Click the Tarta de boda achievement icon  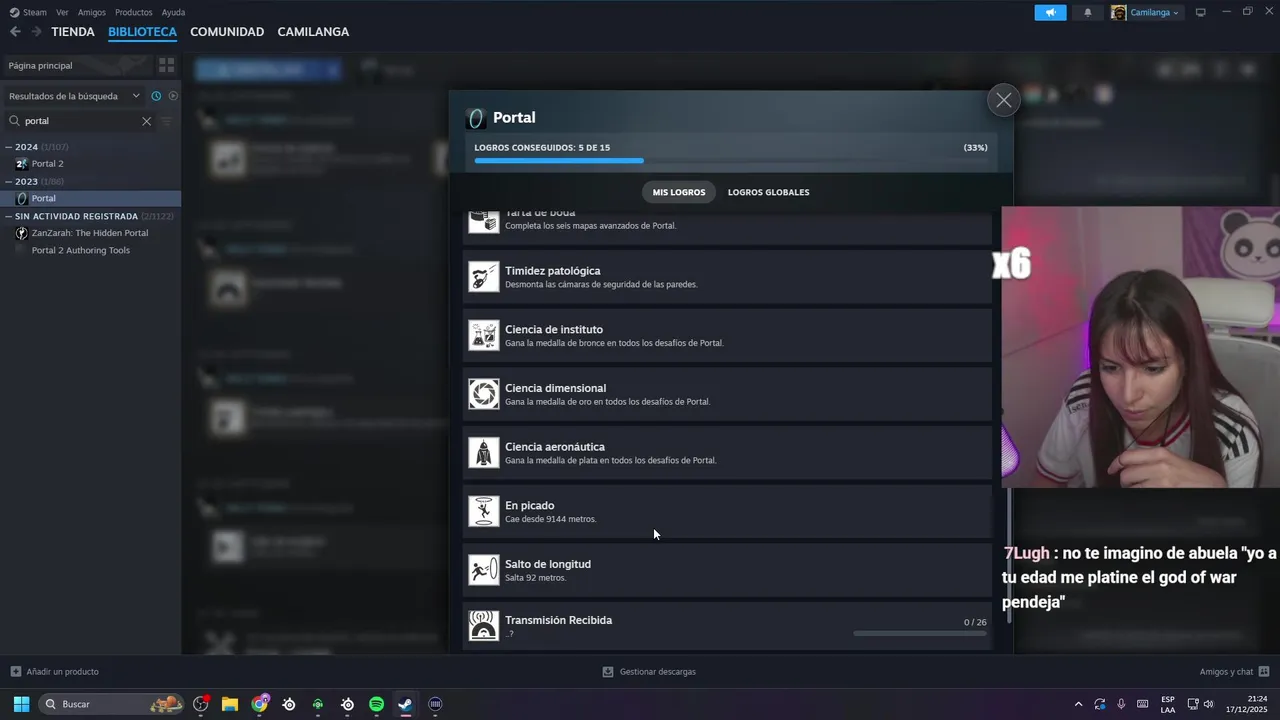[x=484, y=222]
